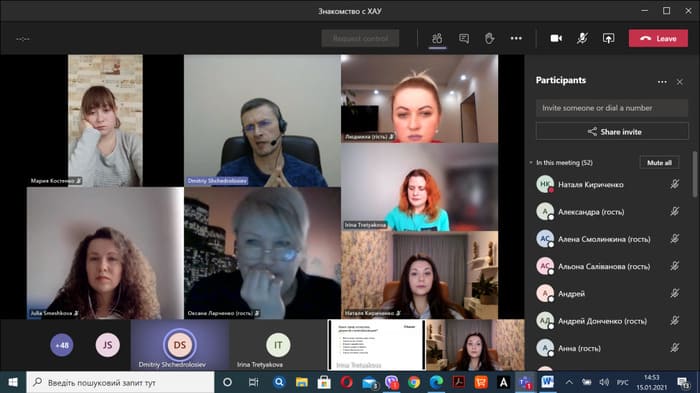Click the Leave call button
Viewport: 700px width, 393px height.
[x=658, y=38]
